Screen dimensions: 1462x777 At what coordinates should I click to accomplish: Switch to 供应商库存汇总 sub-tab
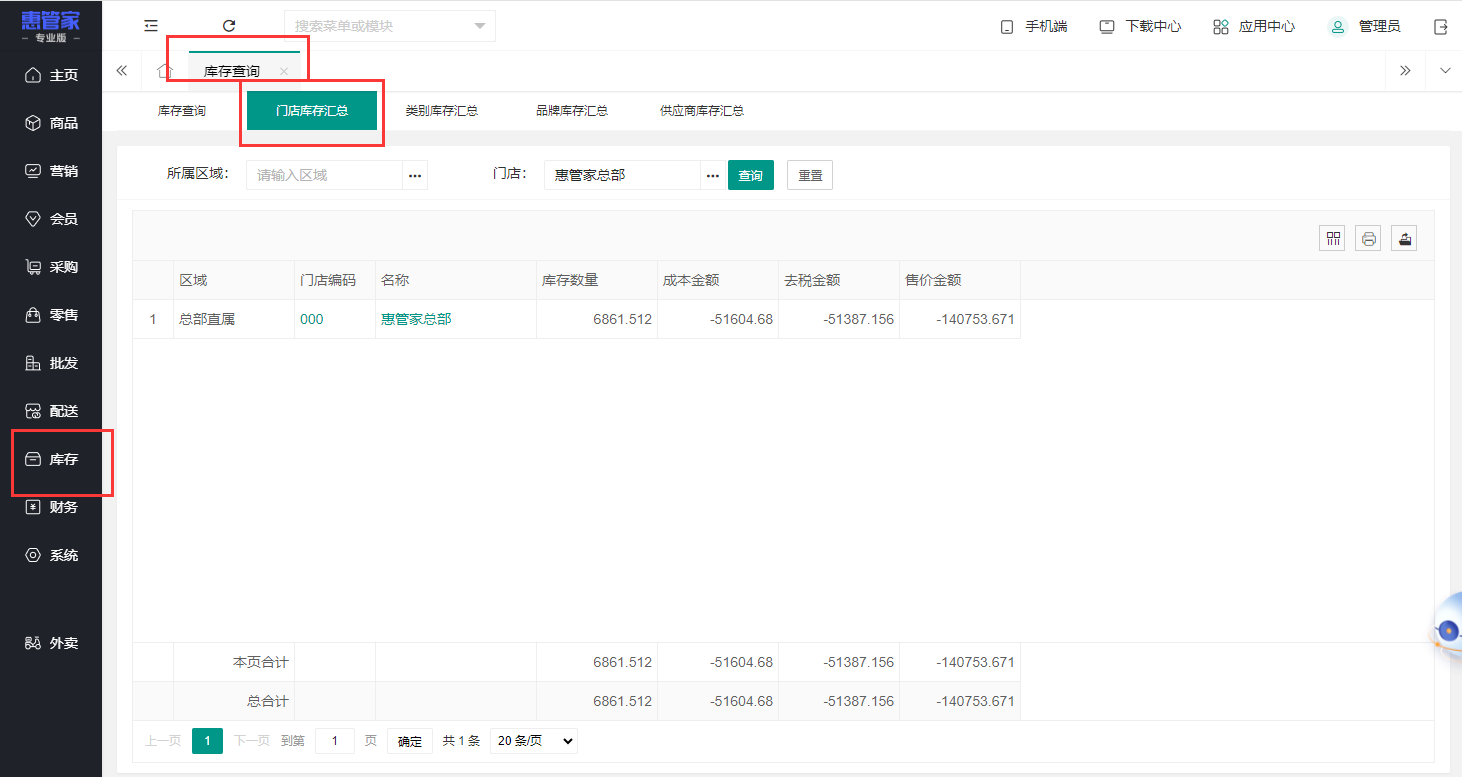tap(702, 111)
